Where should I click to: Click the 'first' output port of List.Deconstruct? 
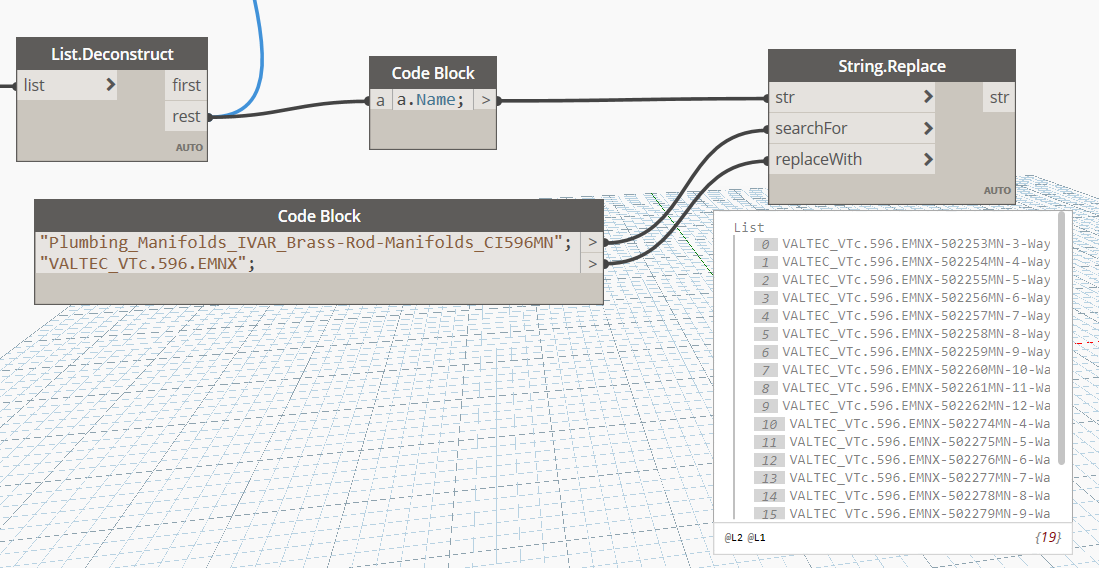pyautogui.click(x=186, y=85)
